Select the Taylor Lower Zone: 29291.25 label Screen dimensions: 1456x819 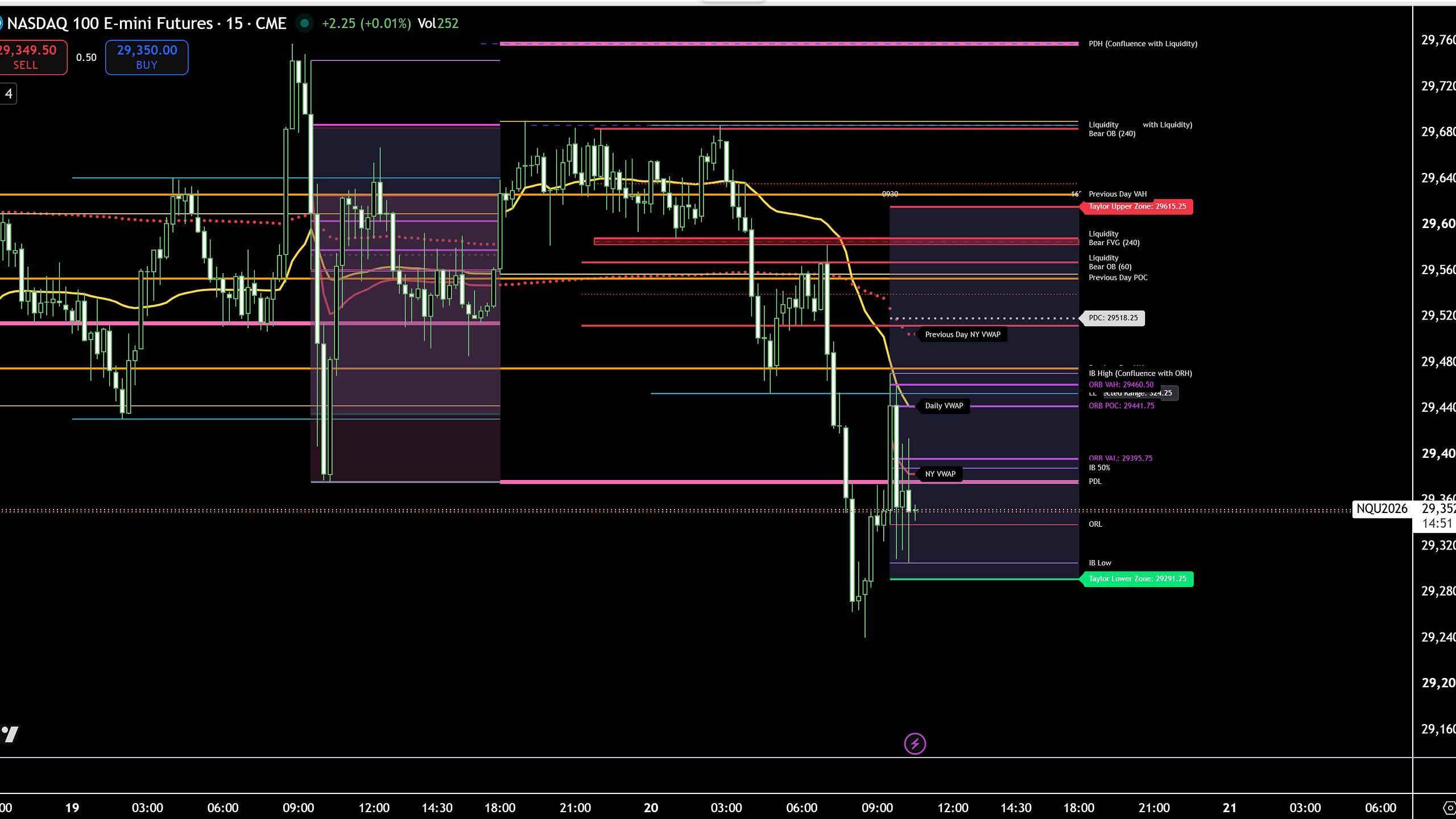[1137, 579]
